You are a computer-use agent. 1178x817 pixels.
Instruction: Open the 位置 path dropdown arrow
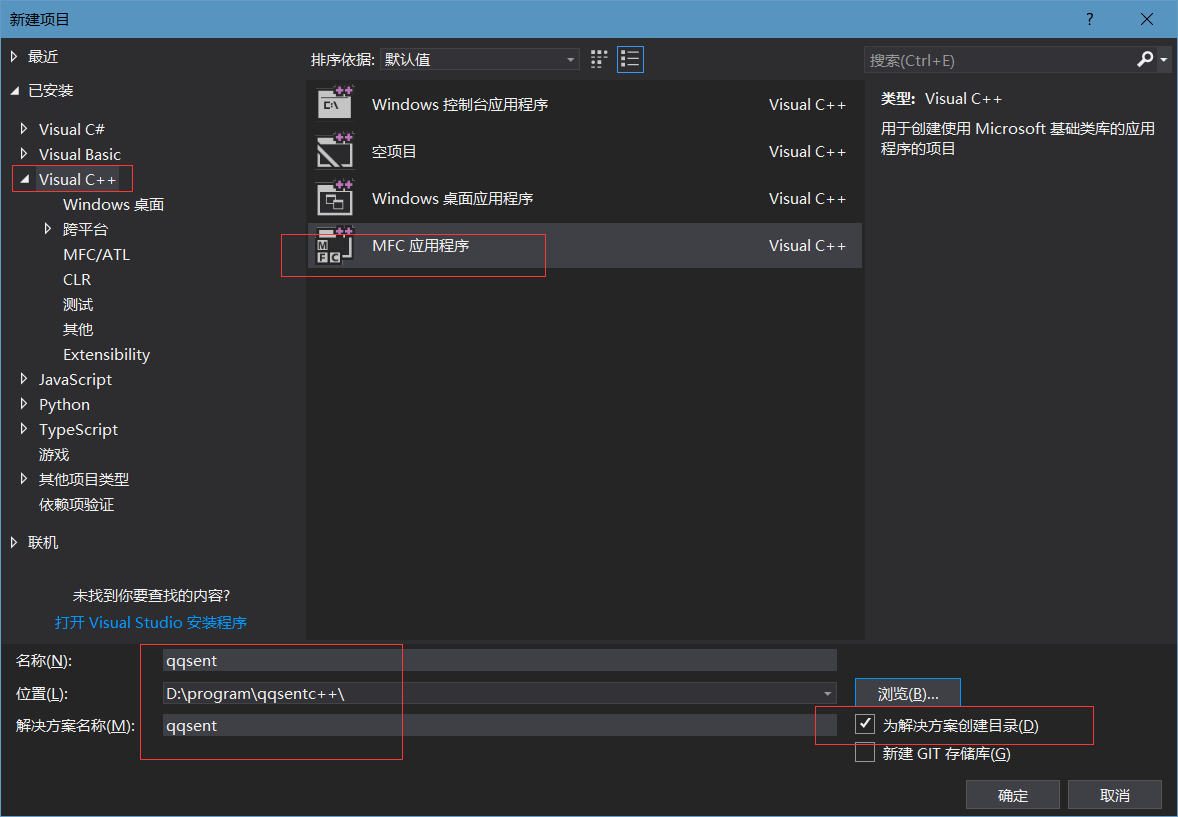point(827,693)
